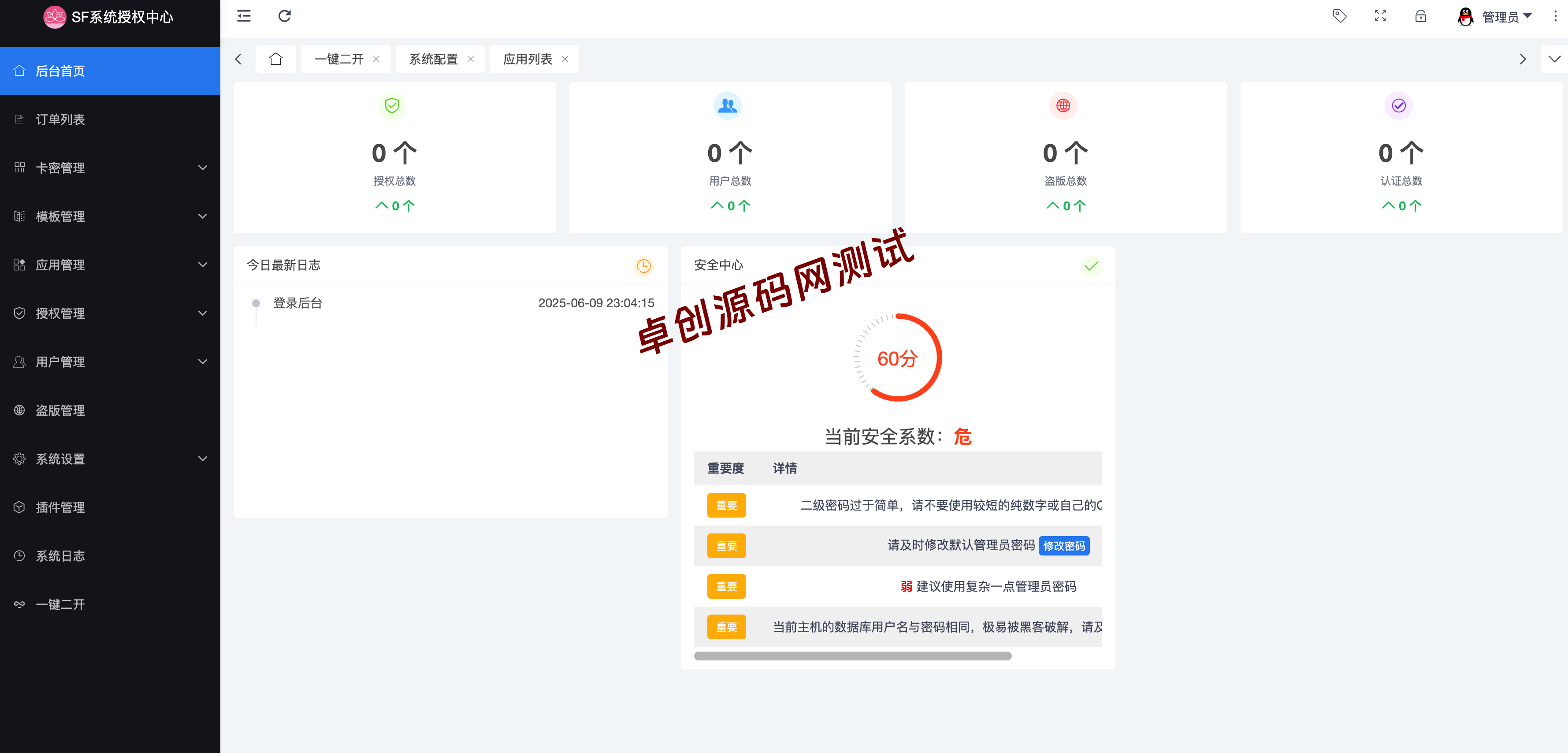The width and height of the screenshot is (1568, 753).
Task: Close the 一键二开 tab
Action: [x=376, y=59]
